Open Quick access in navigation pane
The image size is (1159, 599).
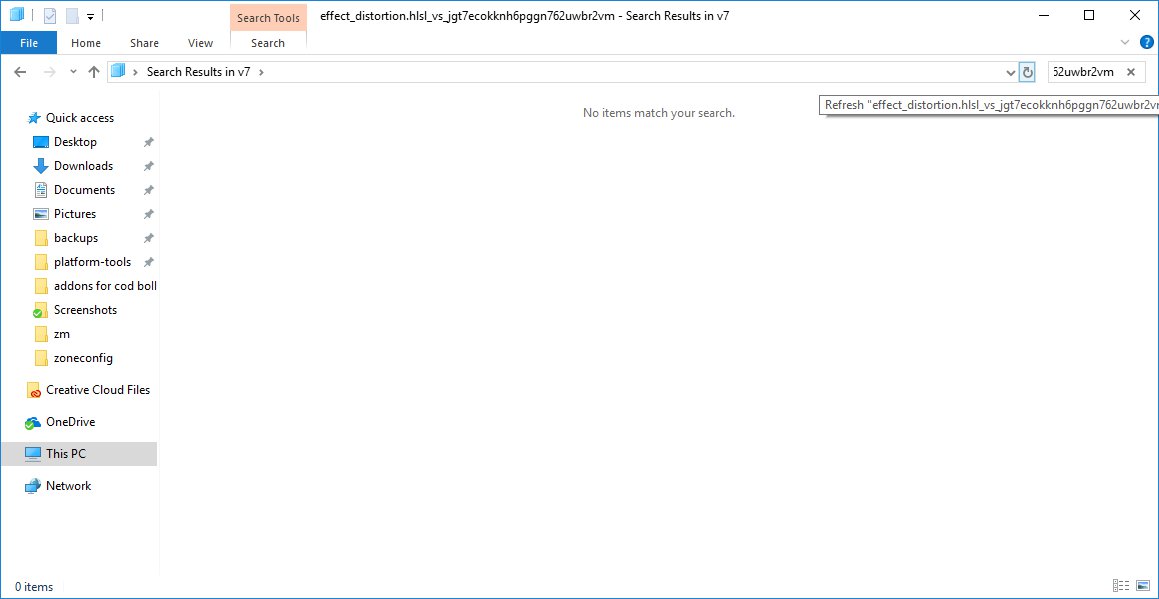[80, 118]
